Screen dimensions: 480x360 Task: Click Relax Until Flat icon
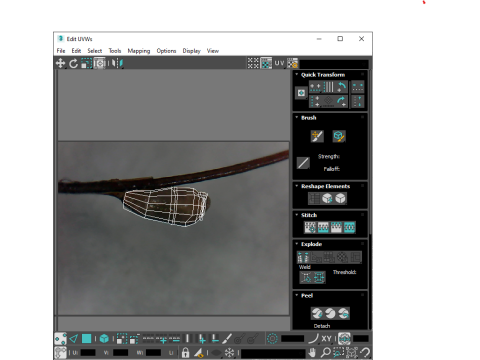[x=327, y=199]
